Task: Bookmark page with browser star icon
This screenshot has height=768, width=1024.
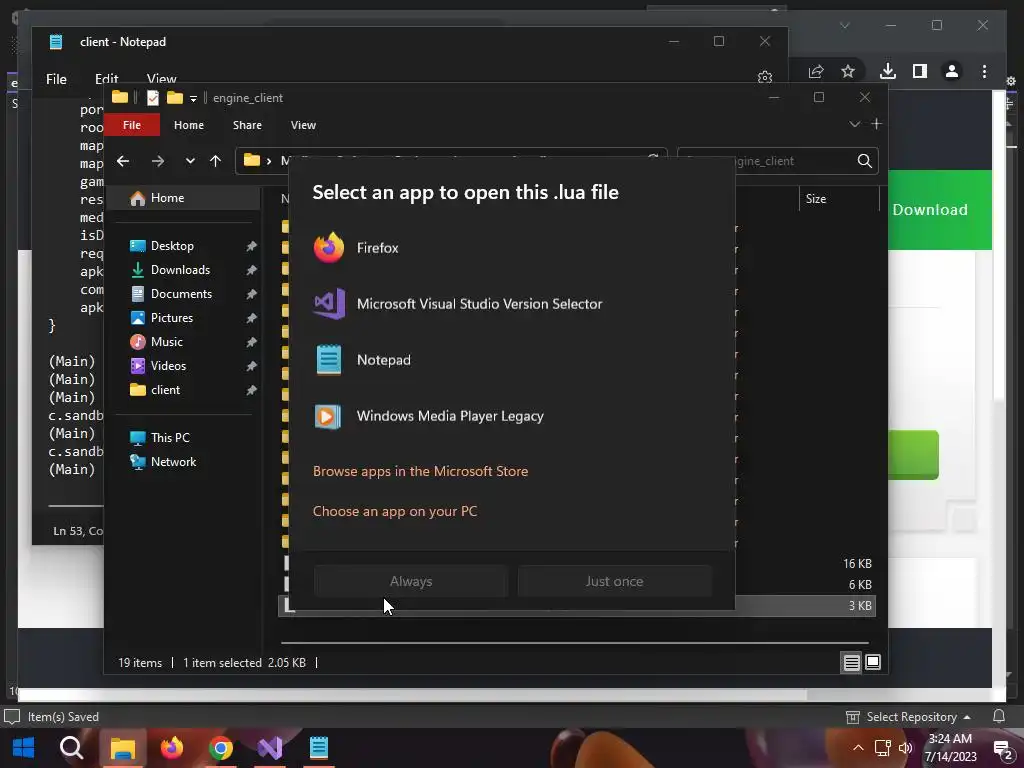Action: click(848, 71)
